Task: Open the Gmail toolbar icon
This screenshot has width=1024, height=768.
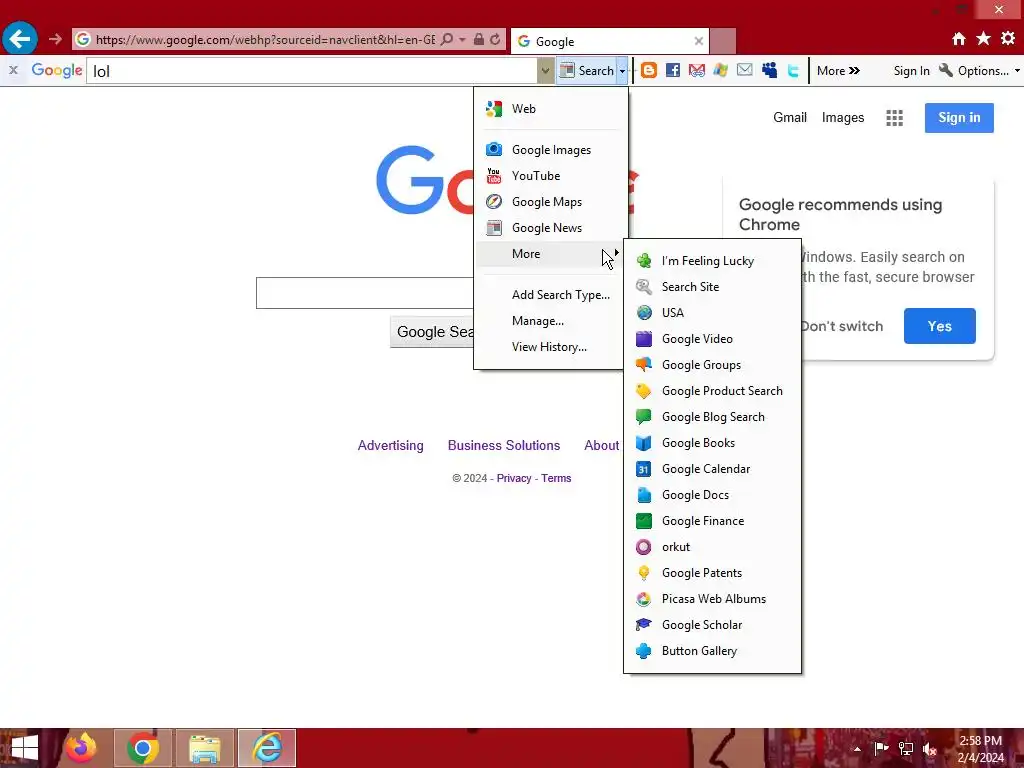Action: click(697, 71)
